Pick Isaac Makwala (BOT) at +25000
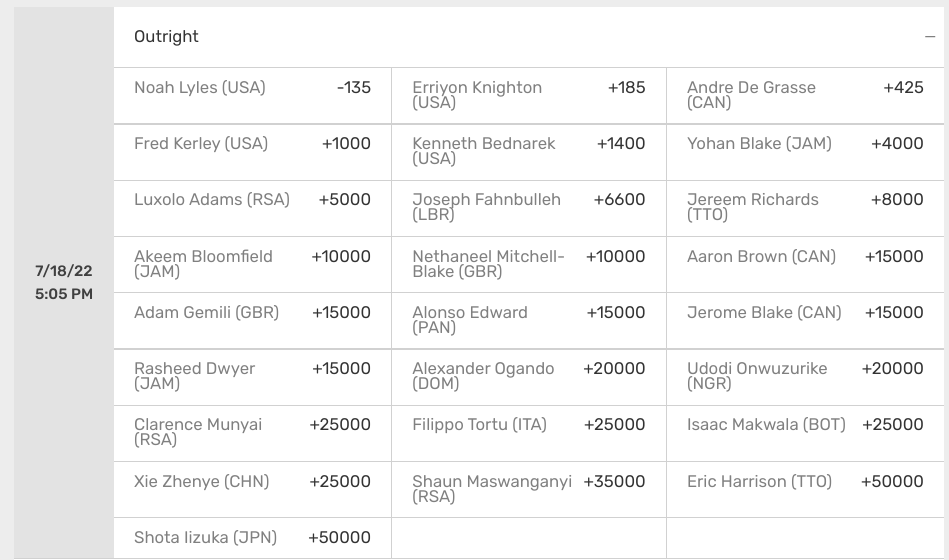The height and width of the screenshot is (560, 949). pyautogui.click(x=805, y=434)
